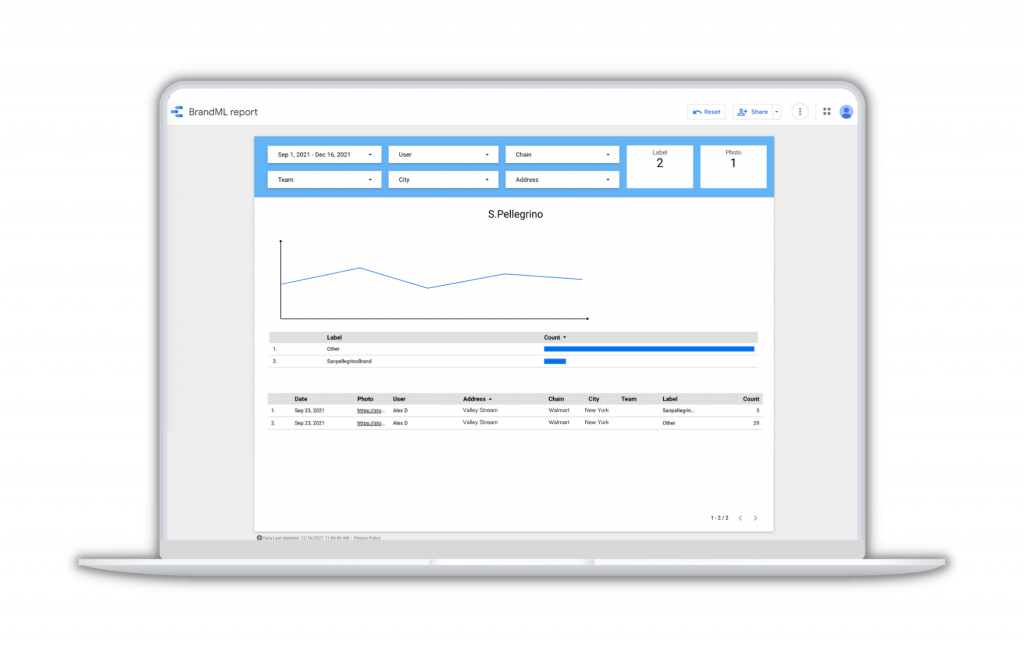Sort details table by Address header
Screen dimensions: 1024x658
click(x=477, y=399)
